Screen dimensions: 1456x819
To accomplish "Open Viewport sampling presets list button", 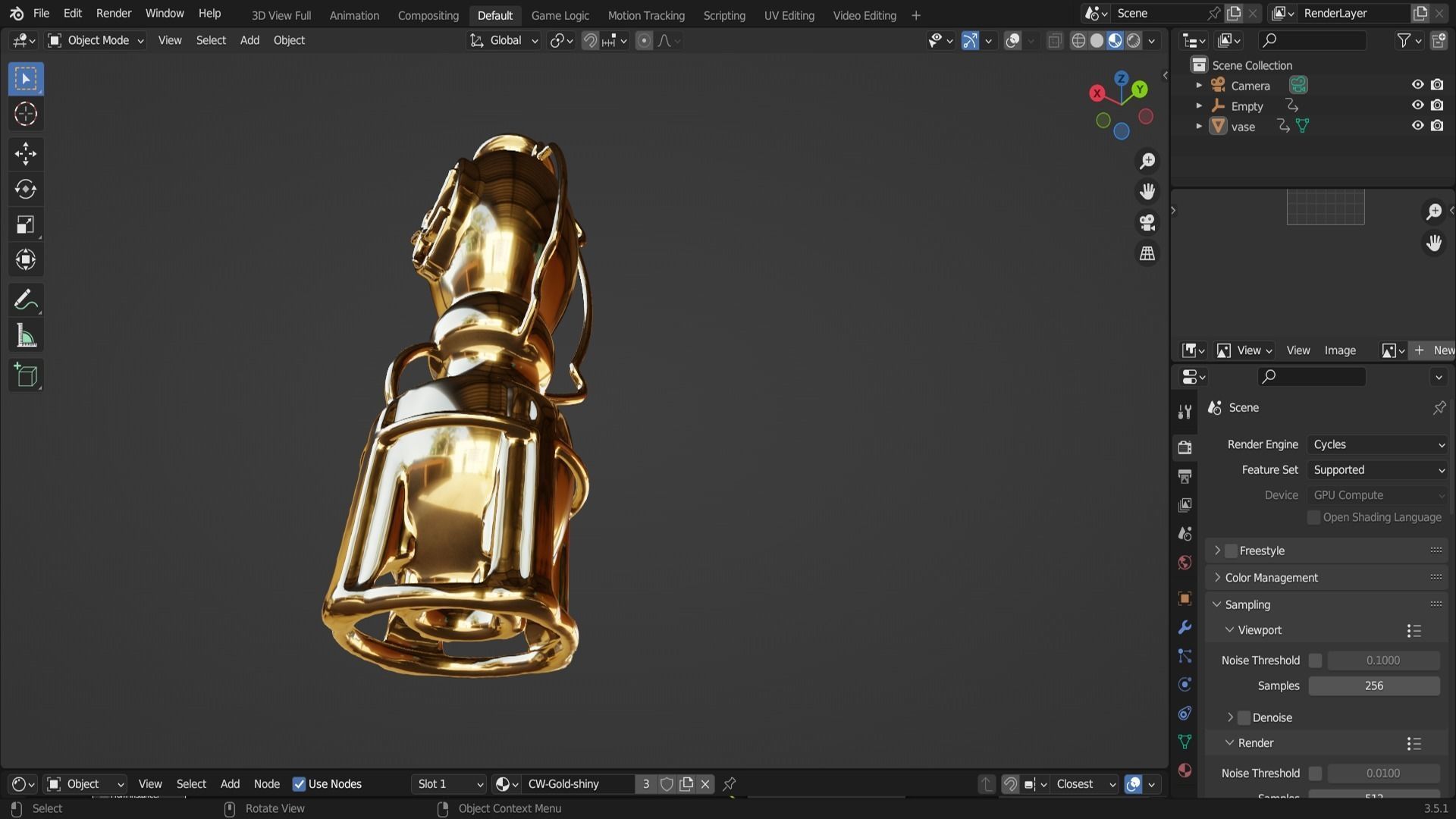I will (x=1414, y=631).
